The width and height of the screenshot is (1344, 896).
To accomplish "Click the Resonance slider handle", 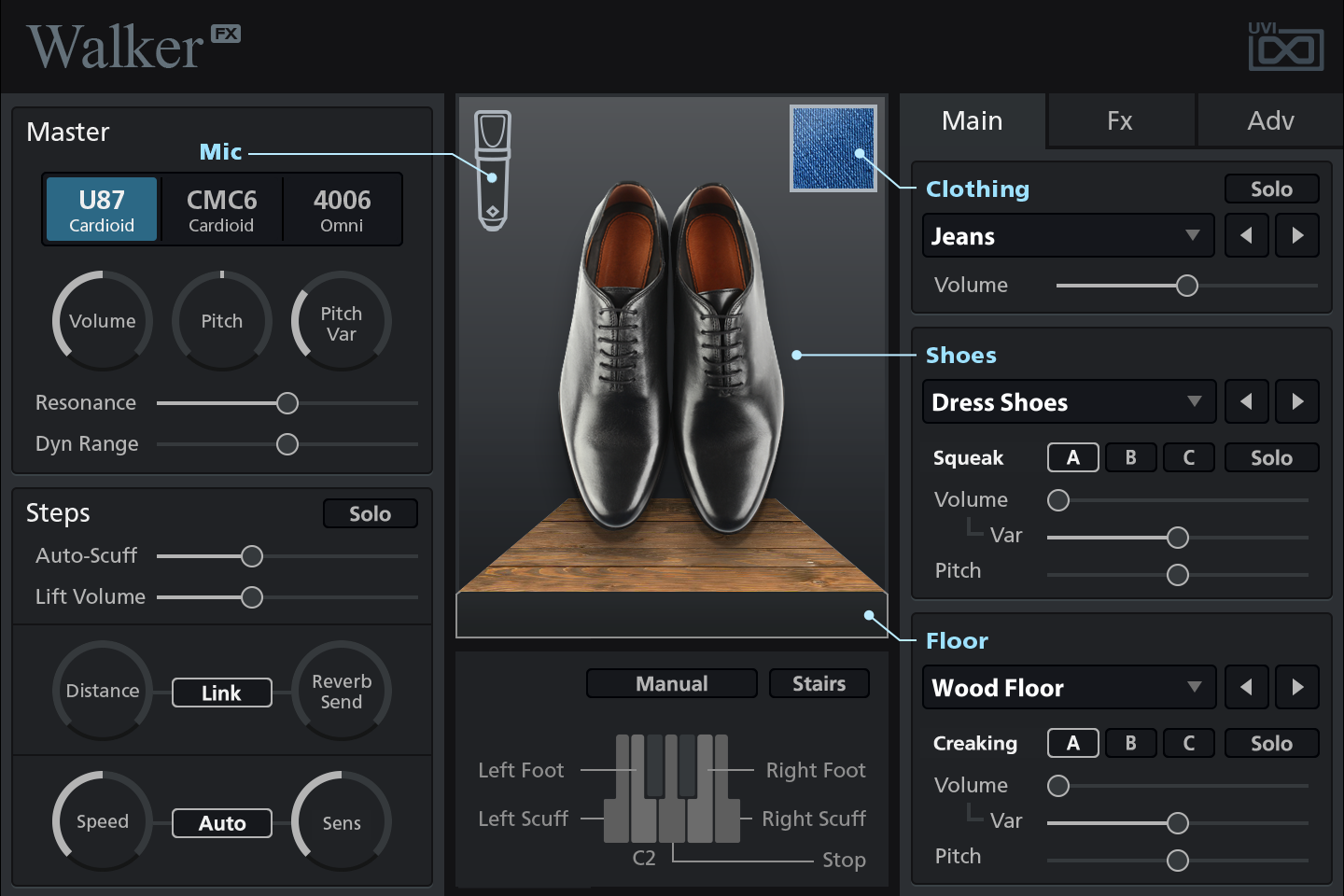I will [x=287, y=403].
